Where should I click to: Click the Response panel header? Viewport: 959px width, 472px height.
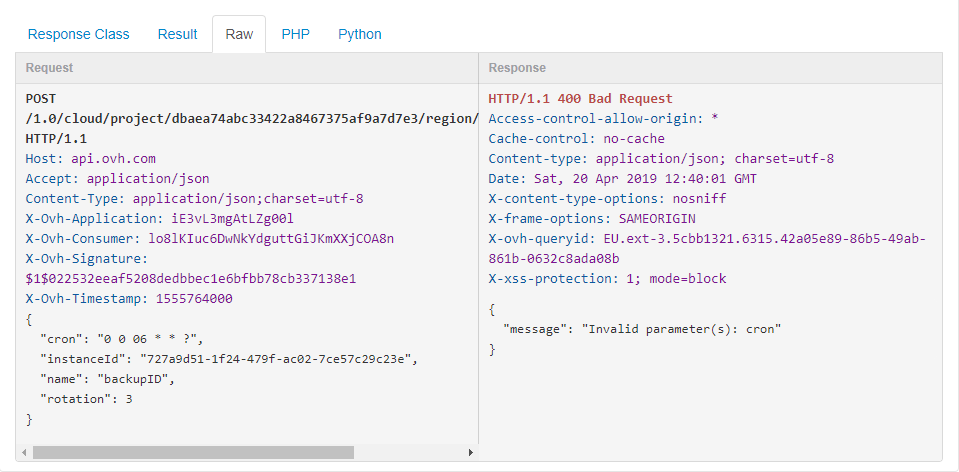[710, 68]
